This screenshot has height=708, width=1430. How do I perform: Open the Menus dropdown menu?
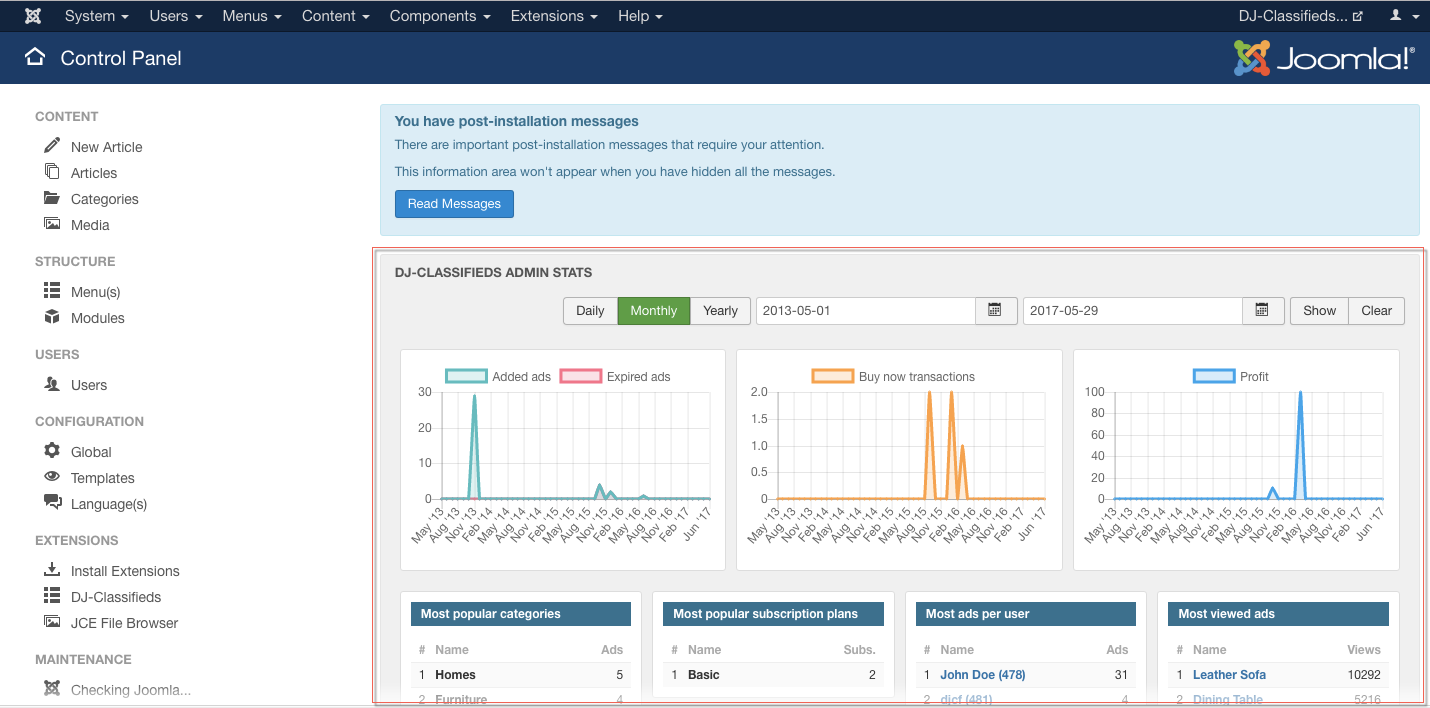tap(252, 16)
